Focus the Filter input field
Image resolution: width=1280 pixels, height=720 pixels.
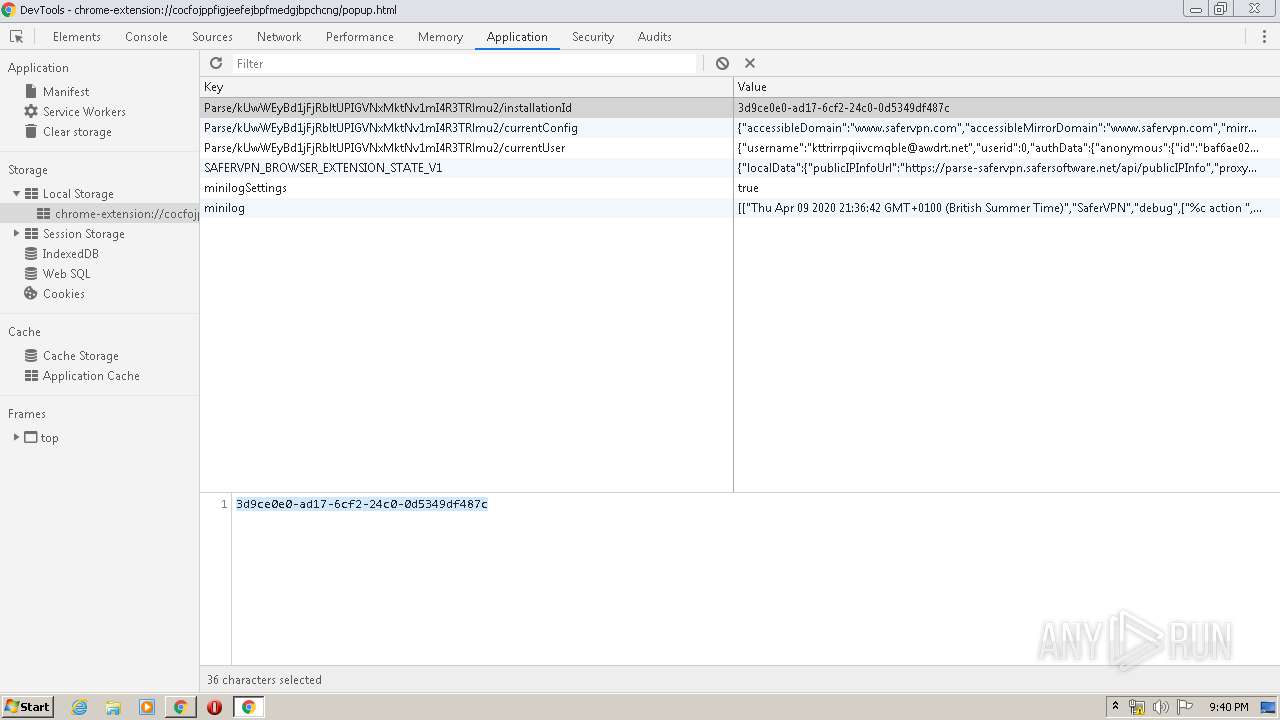pos(464,63)
